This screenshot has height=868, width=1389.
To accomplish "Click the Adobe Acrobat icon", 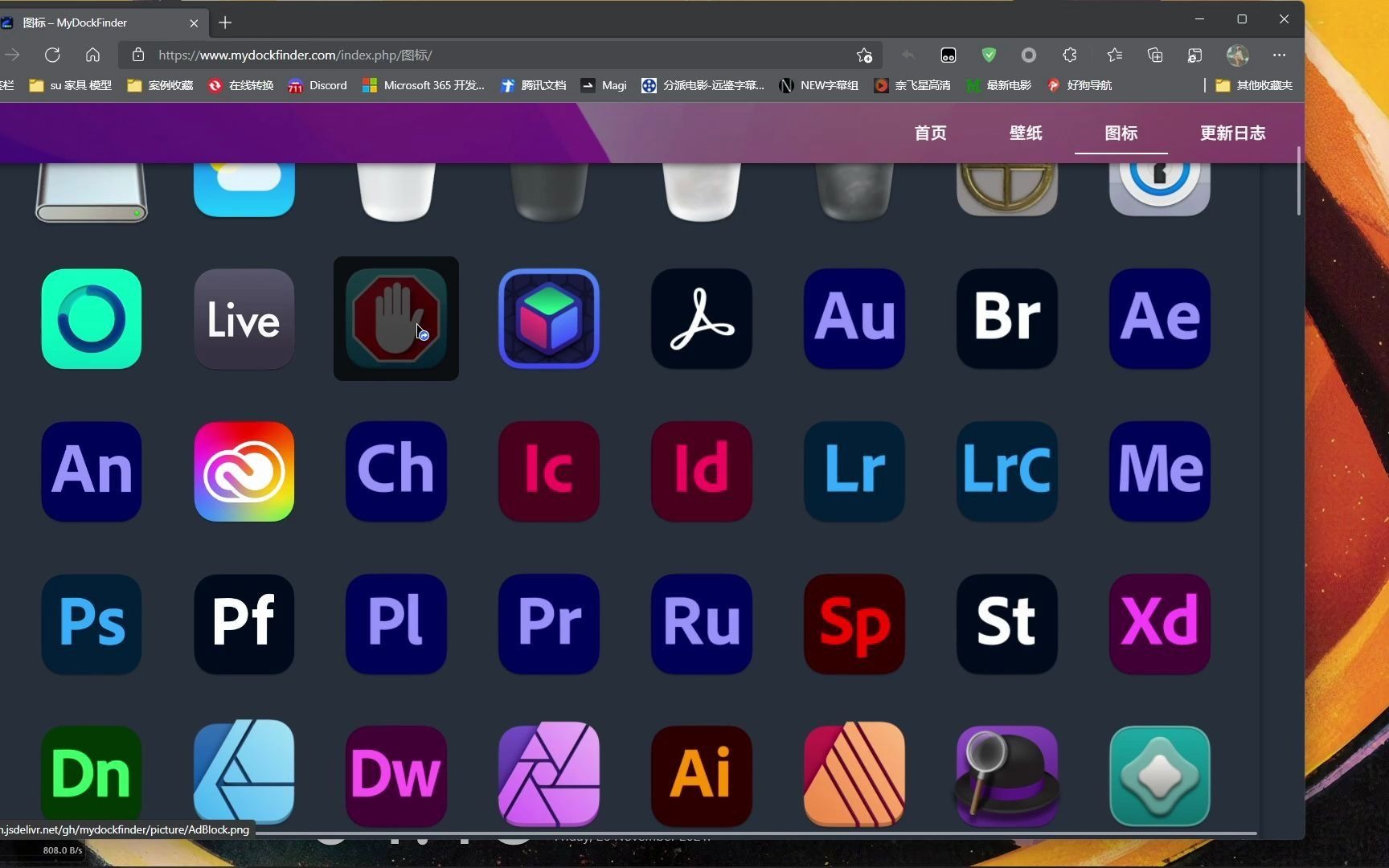I will pos(702,318).
